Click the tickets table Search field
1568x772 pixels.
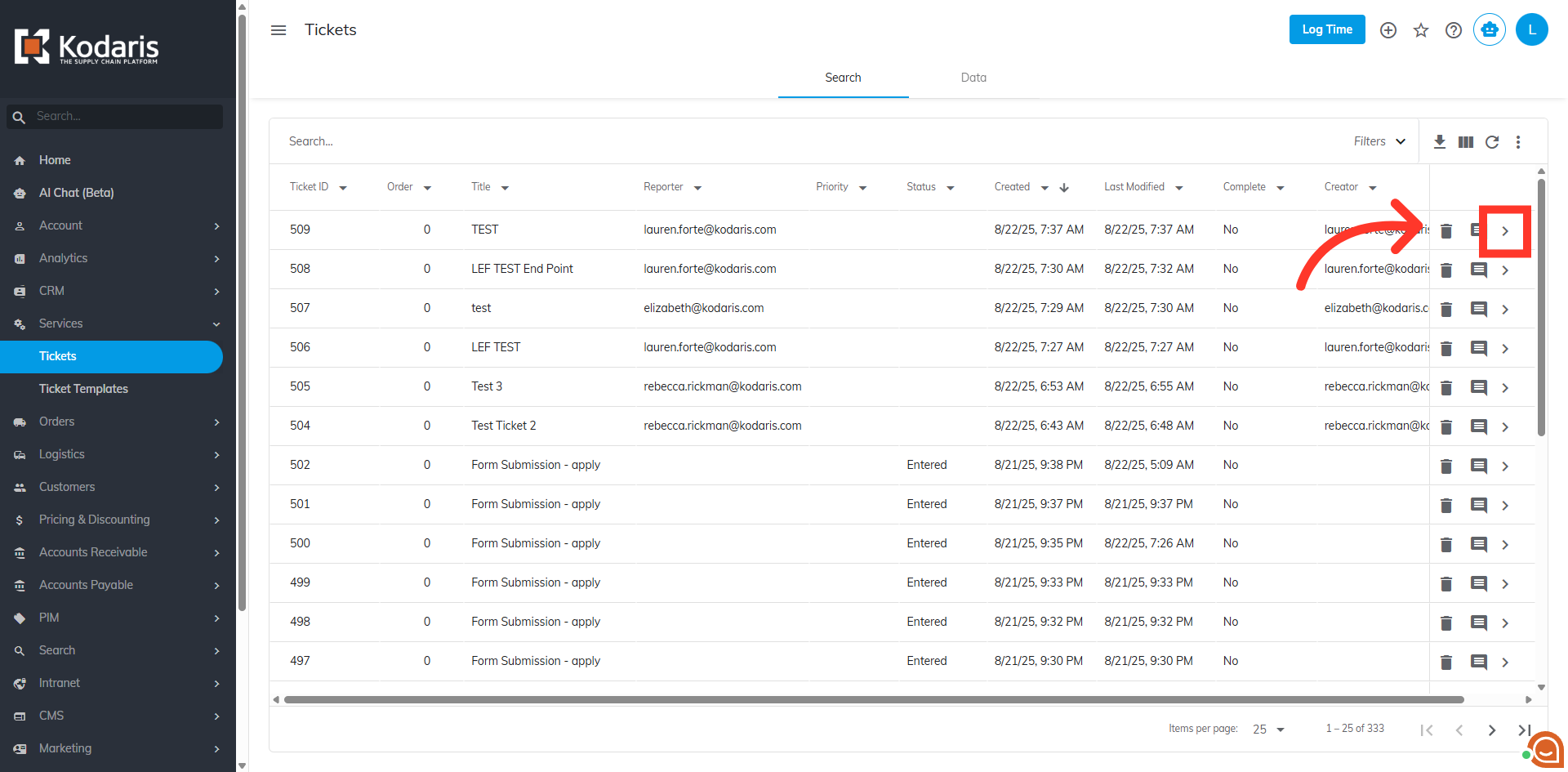pos(808,141)
